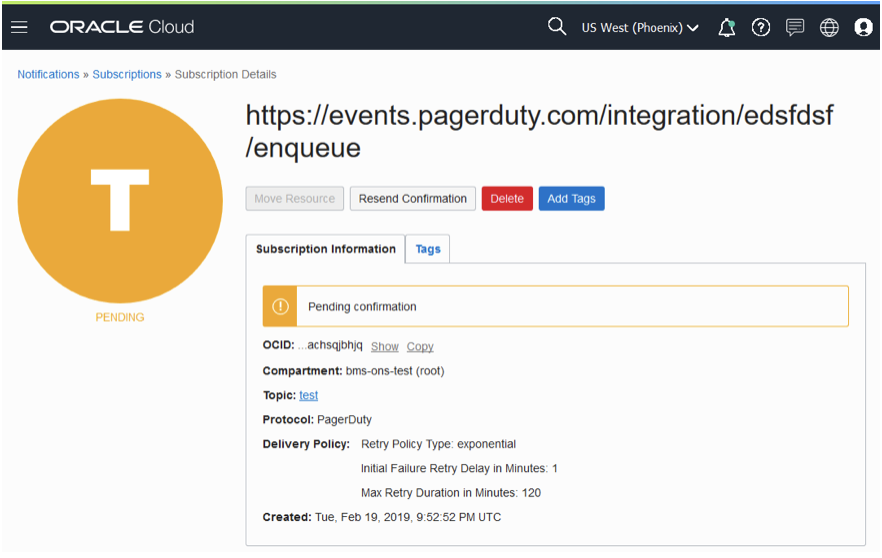Expand the US West (Phoenix) region dropdown
This screenshot has height=558, width=882.
(640, 28)
